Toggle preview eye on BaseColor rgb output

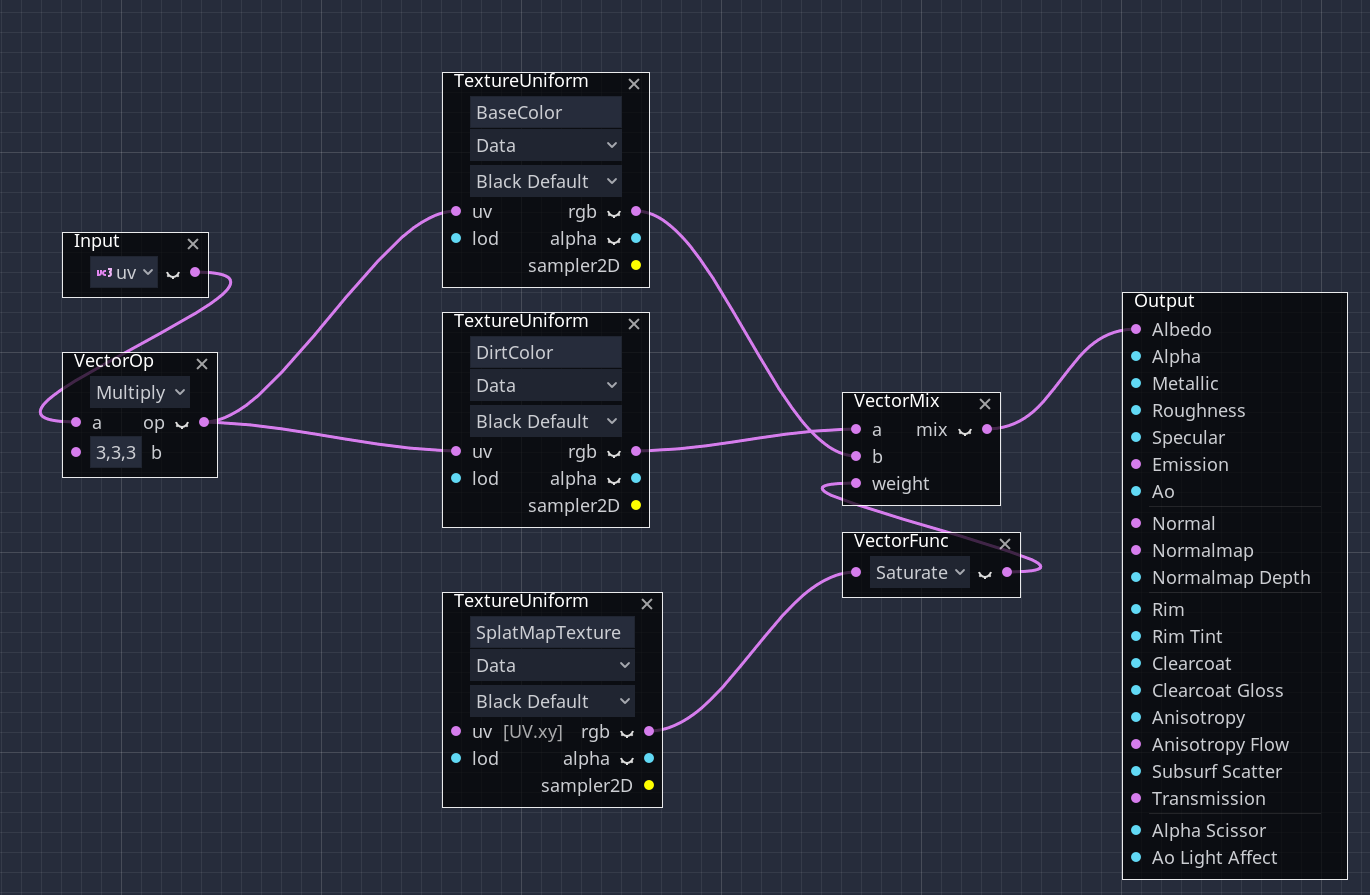pos(613,213)
